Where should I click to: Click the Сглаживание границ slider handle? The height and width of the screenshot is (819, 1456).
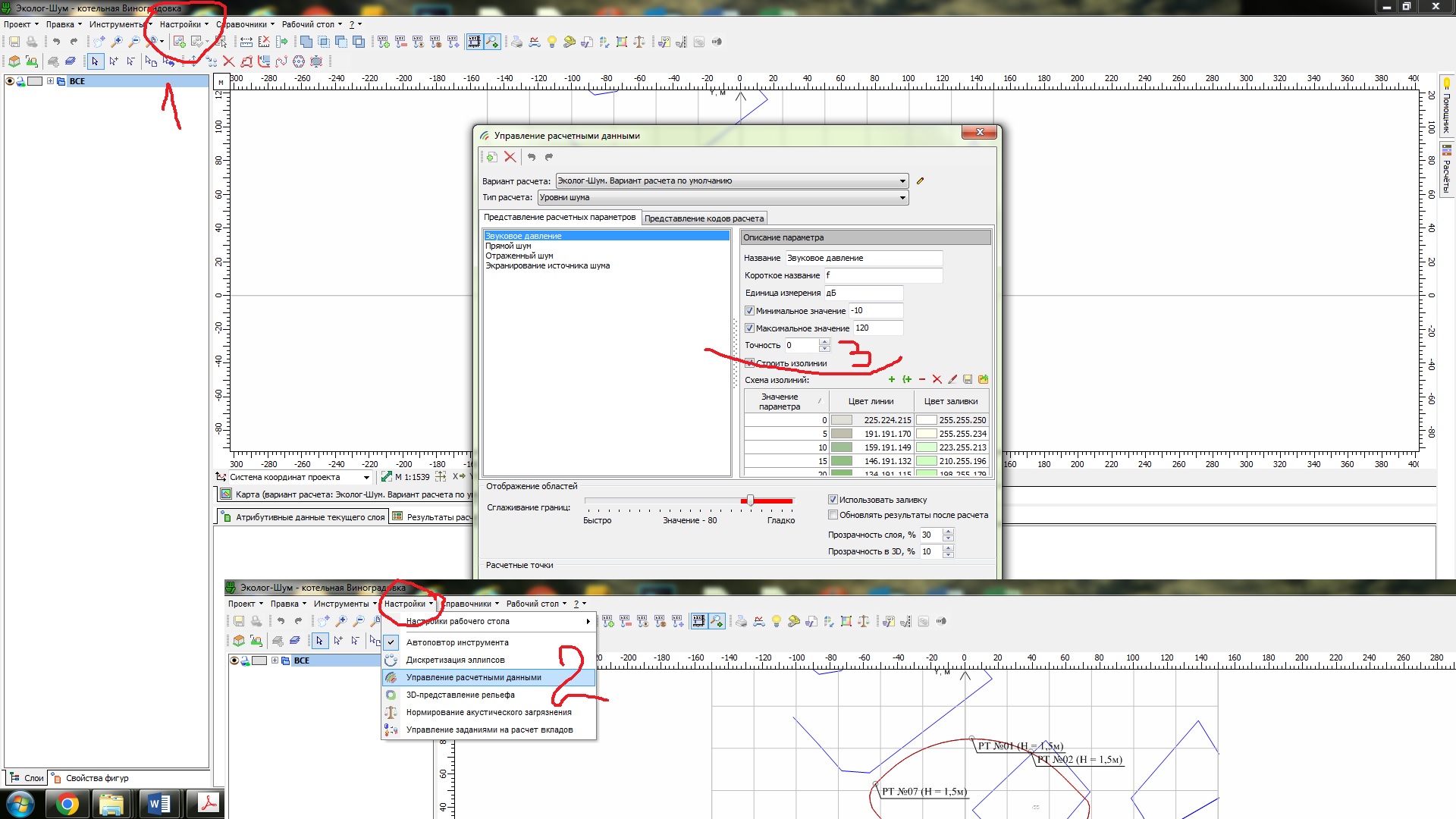point(750,500)
